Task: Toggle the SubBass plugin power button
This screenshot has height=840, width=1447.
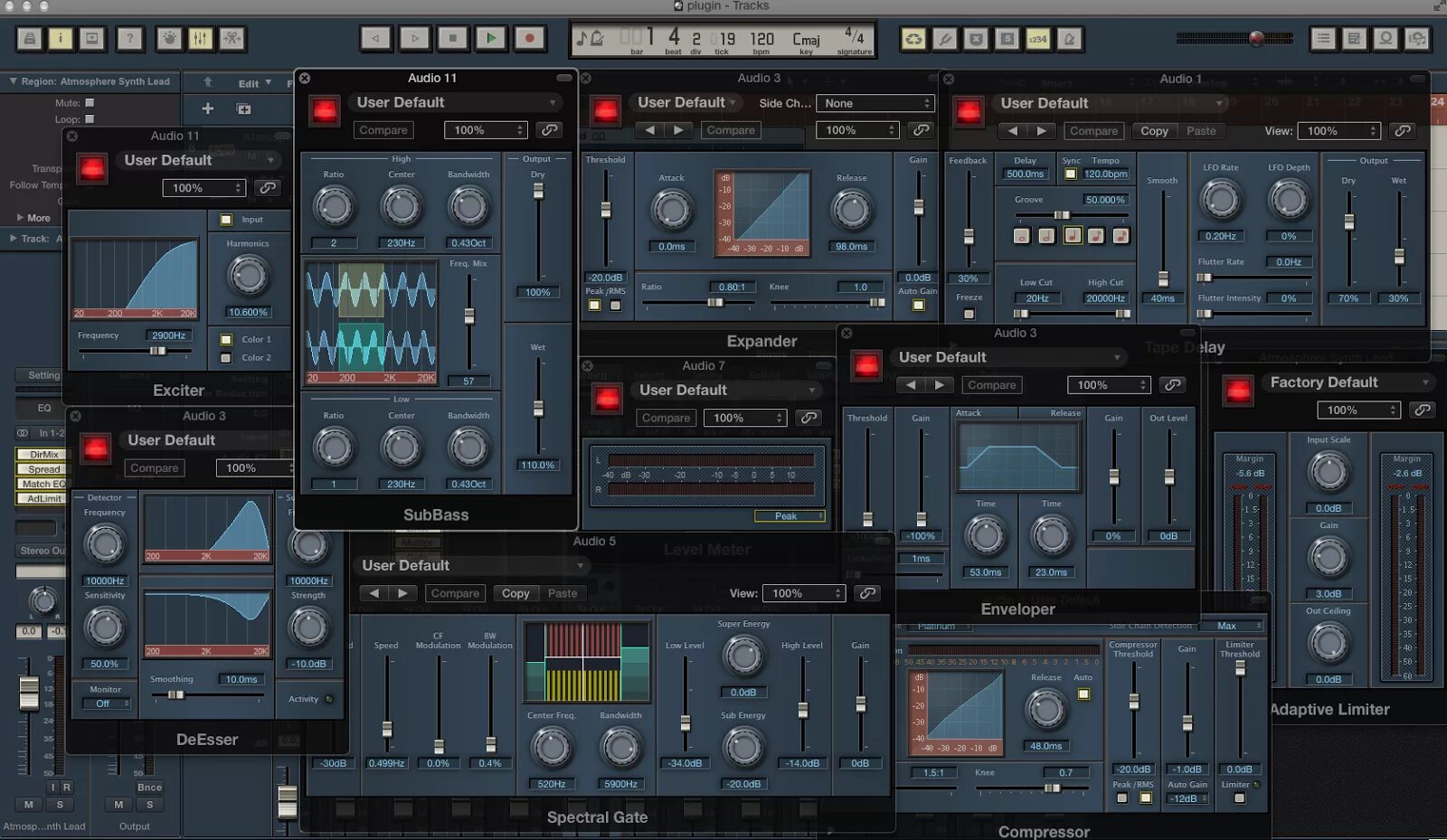Action: [325, 111]
